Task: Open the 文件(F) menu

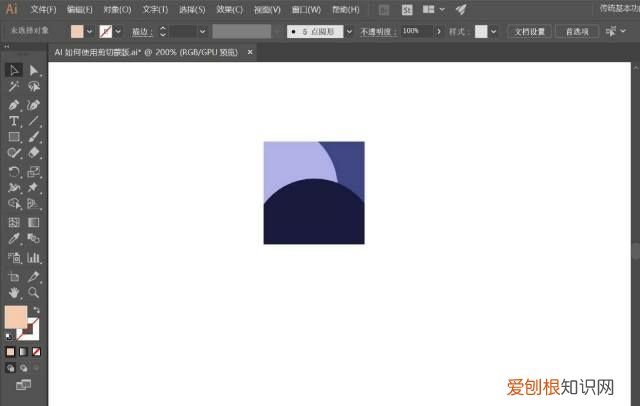Action: click(x=43, y=9)
